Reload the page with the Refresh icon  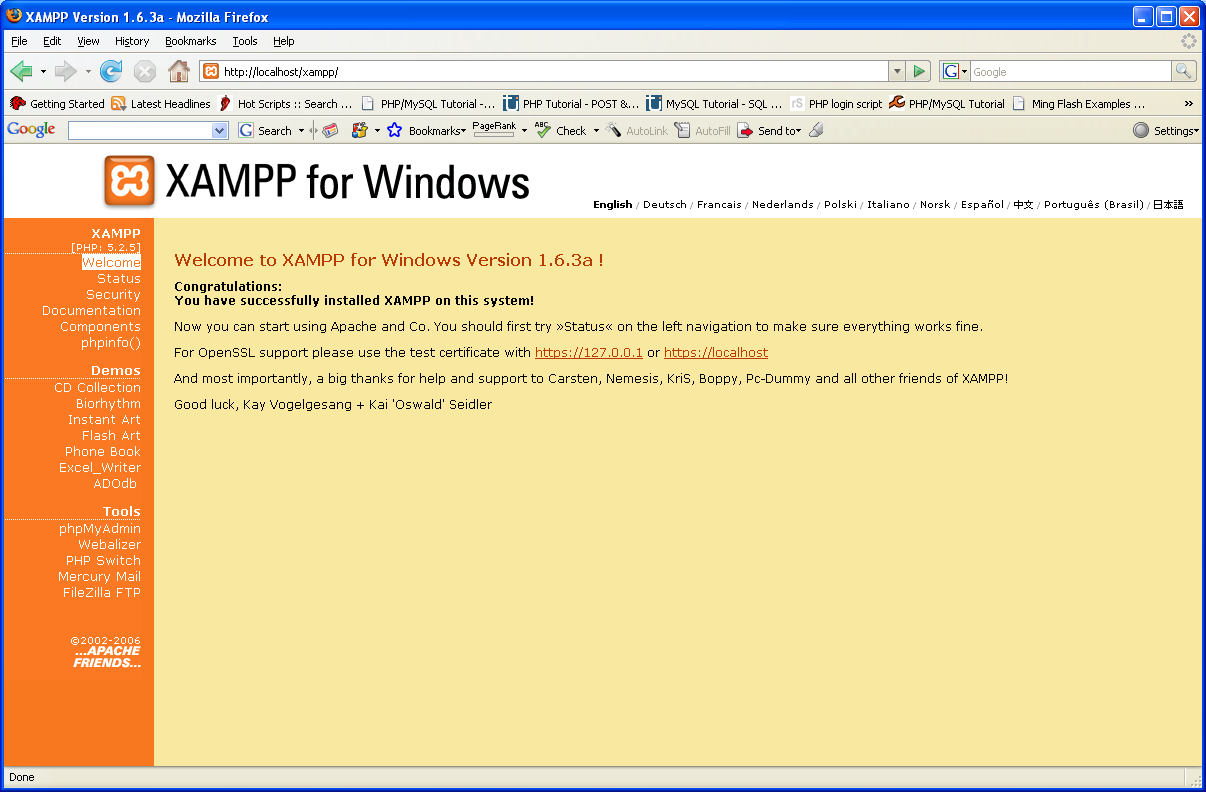pyautogui.click(x=111, y=71)
